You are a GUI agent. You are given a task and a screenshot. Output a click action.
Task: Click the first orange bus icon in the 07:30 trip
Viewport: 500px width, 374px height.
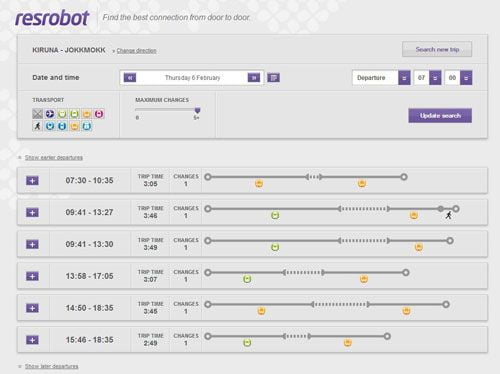(259, 183)
